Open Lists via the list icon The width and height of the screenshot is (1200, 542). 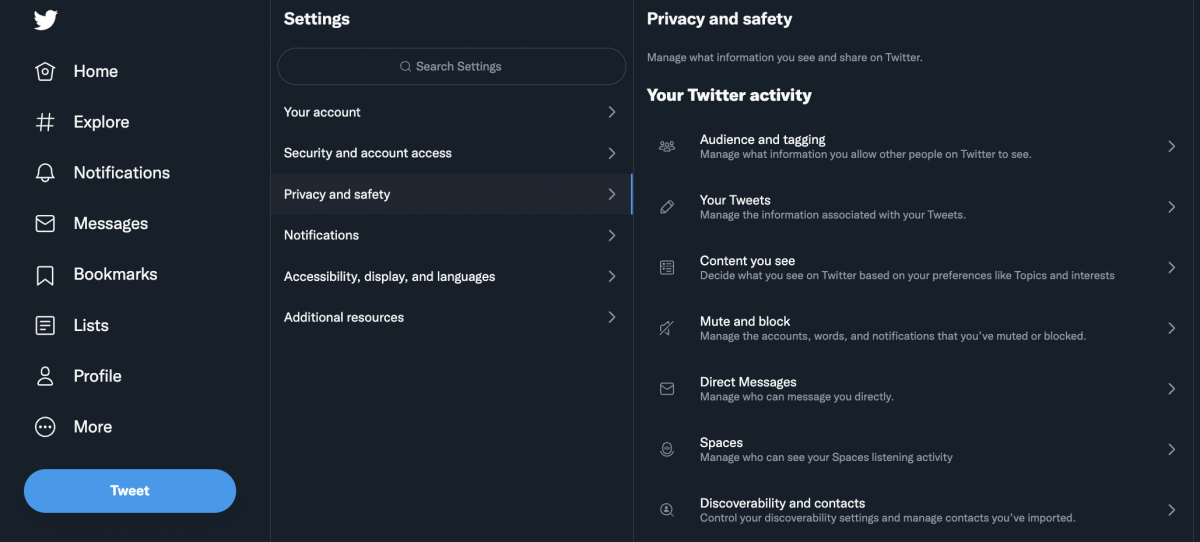[x=45, y=326]
